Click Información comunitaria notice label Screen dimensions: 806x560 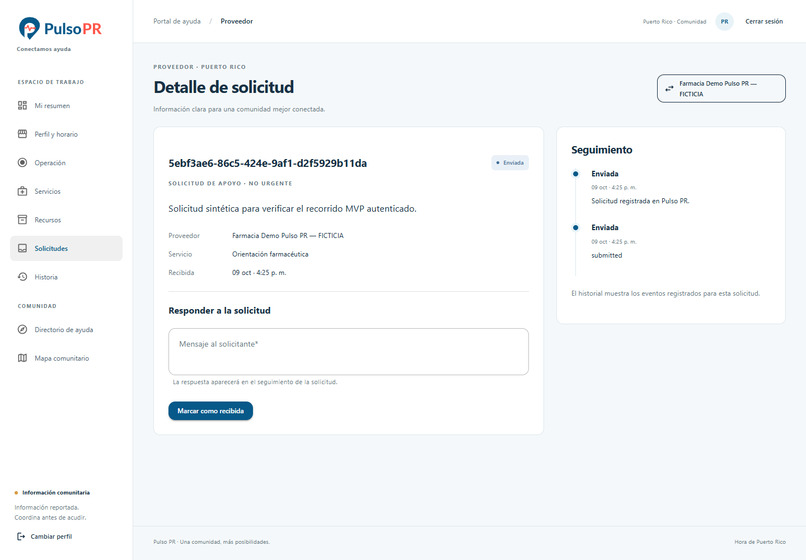point(56,493)
